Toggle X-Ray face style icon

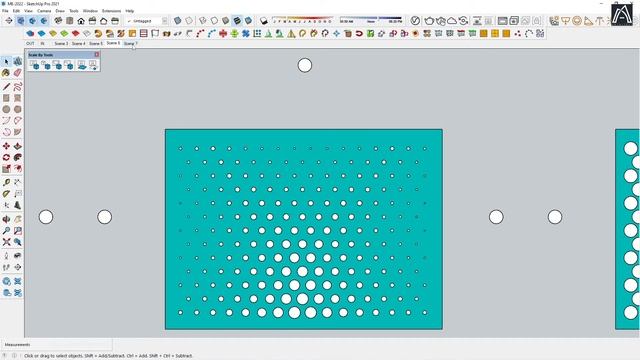(178, 20)
